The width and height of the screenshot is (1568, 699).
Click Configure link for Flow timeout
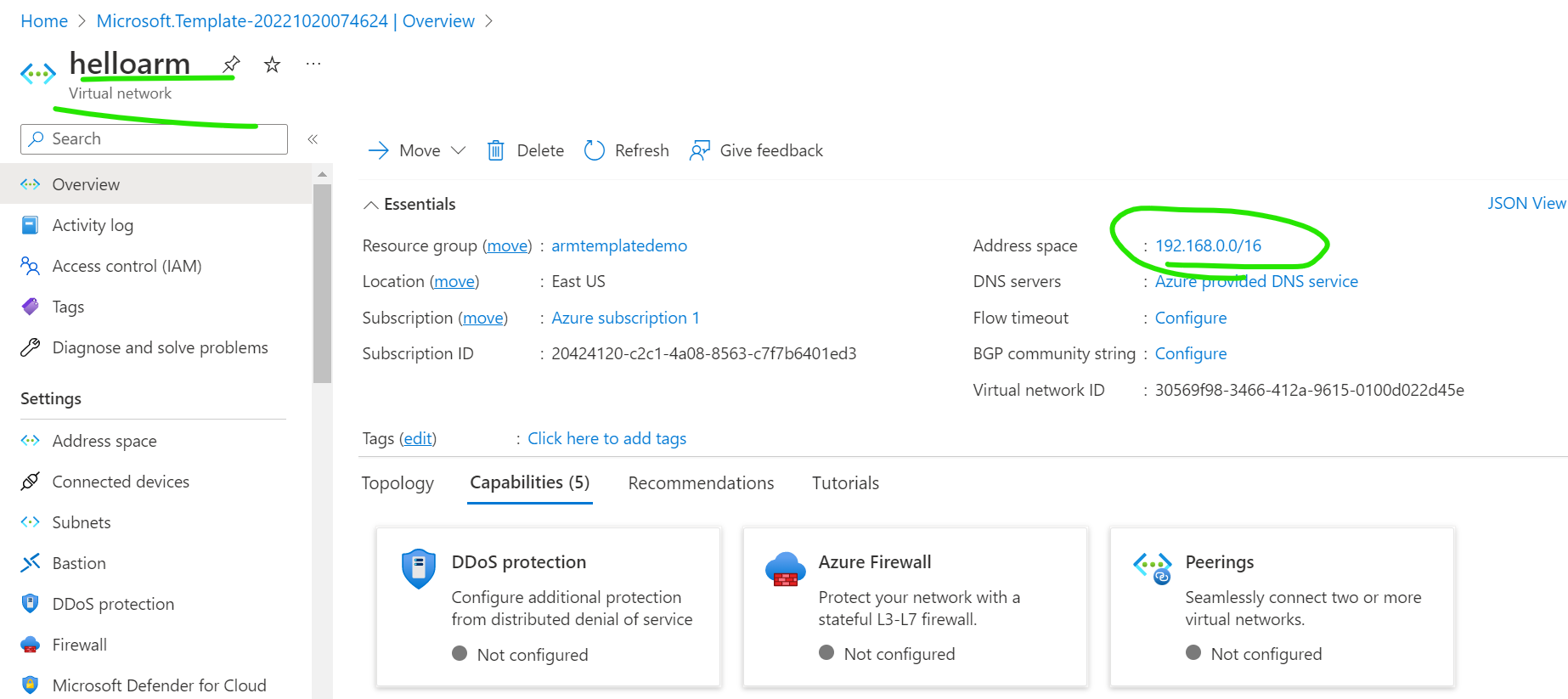[1191, 318]
